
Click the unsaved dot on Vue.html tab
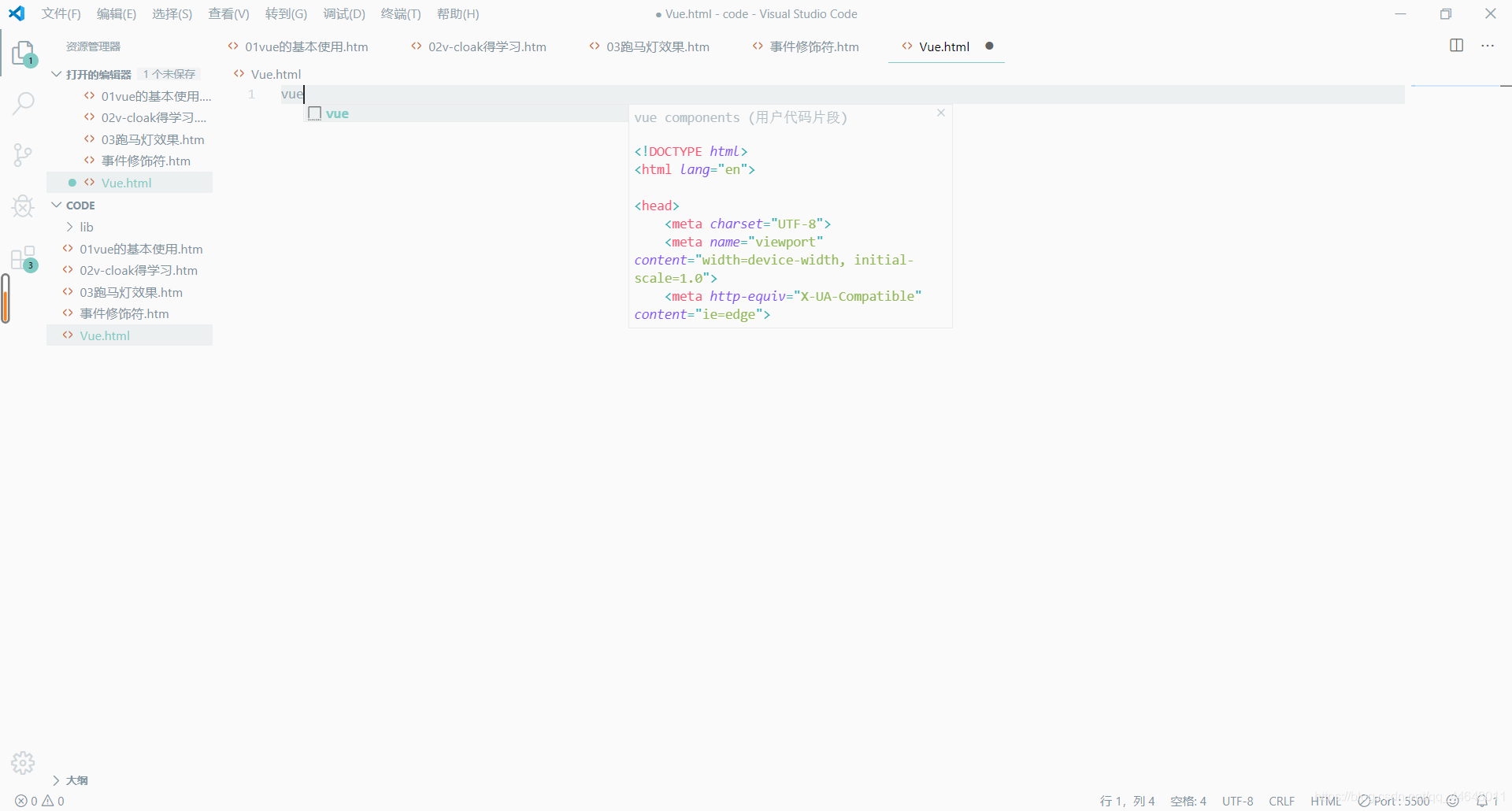(x=990, y=46)
